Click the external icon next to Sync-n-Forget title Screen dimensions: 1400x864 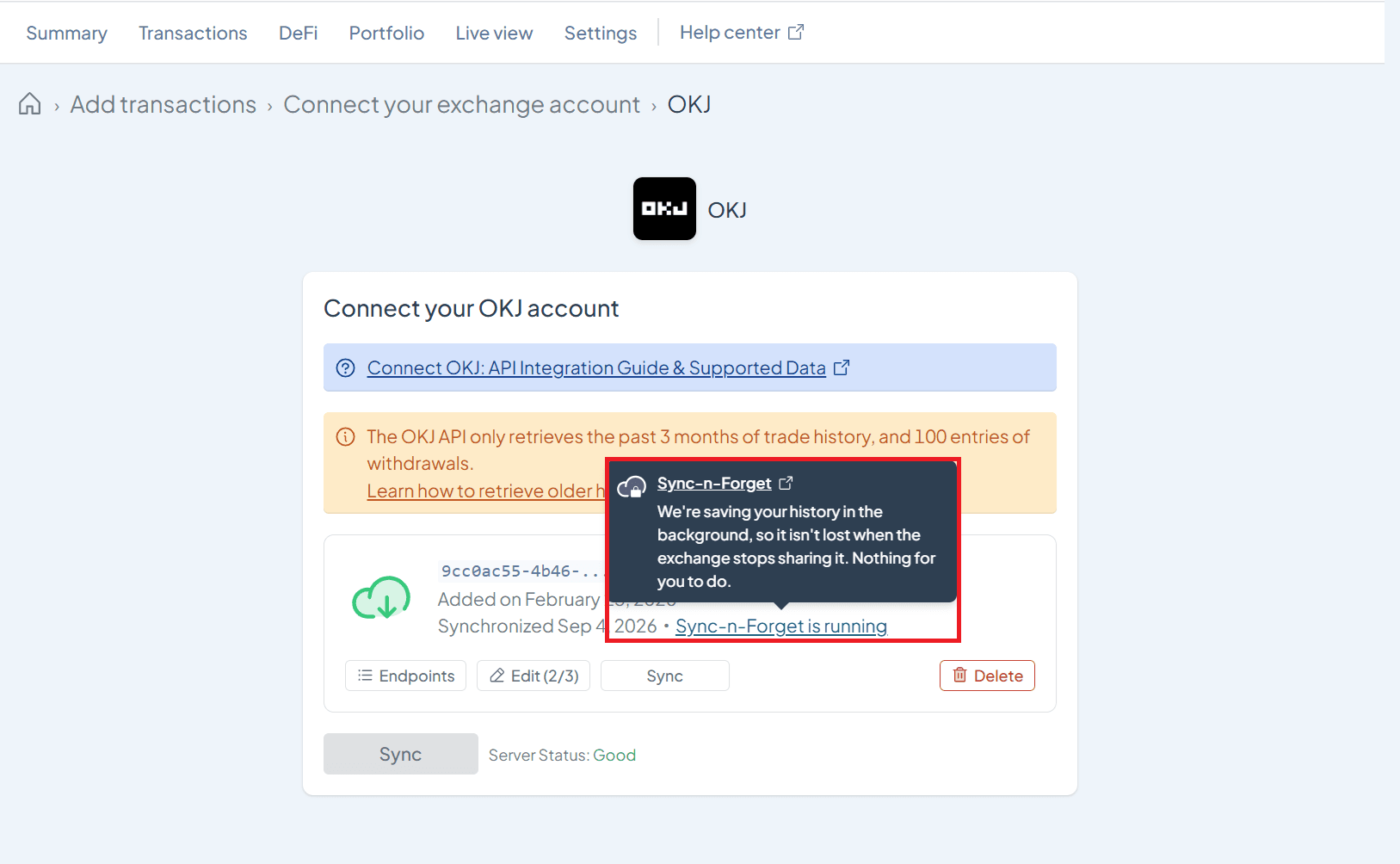point(786,483)
